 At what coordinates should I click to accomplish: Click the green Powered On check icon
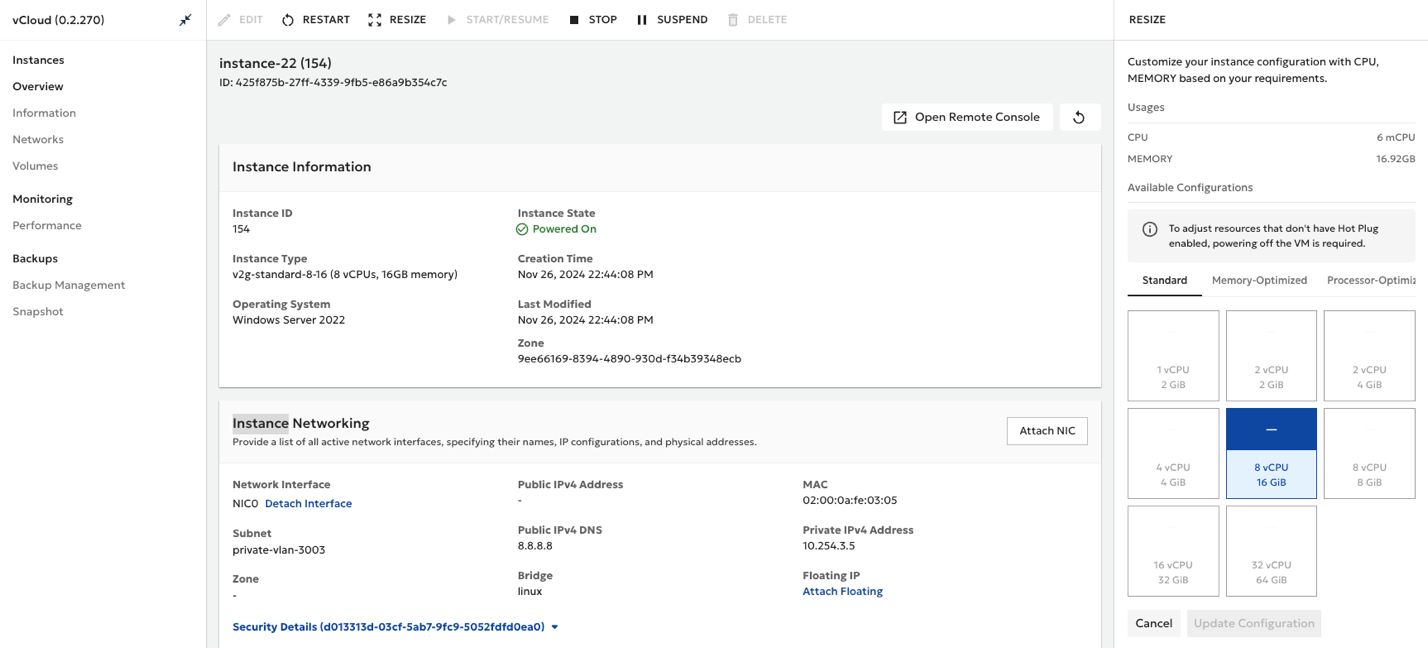click(522, 229)
